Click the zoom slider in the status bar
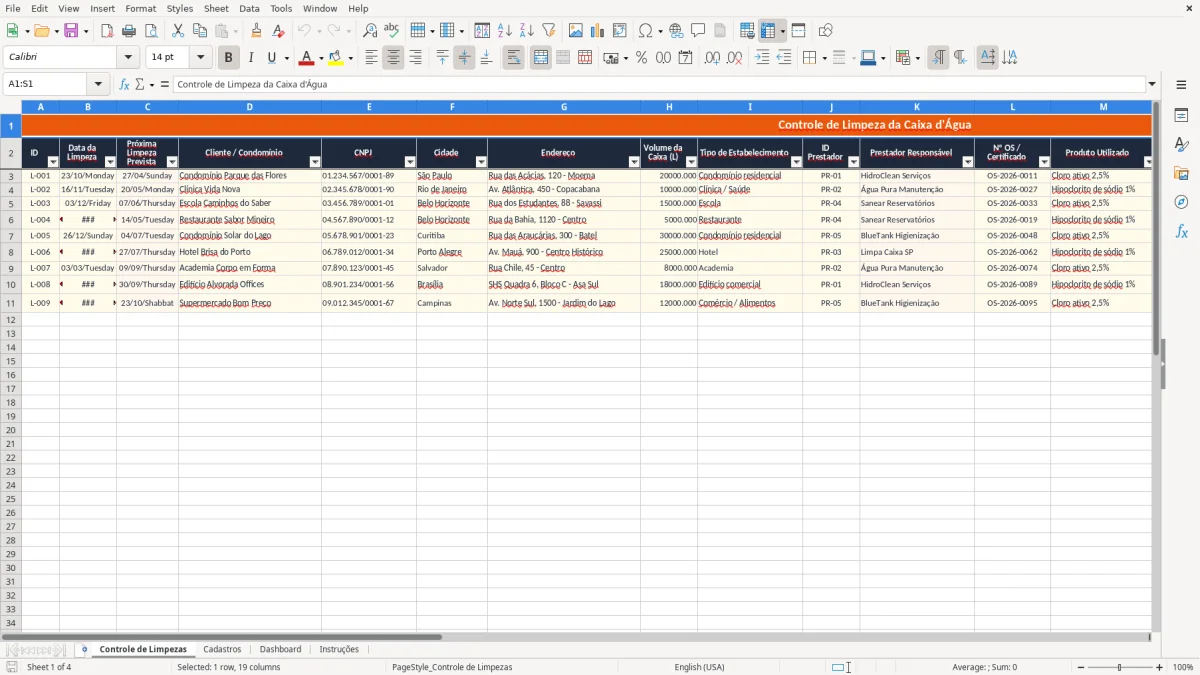 pos(1118,667)
